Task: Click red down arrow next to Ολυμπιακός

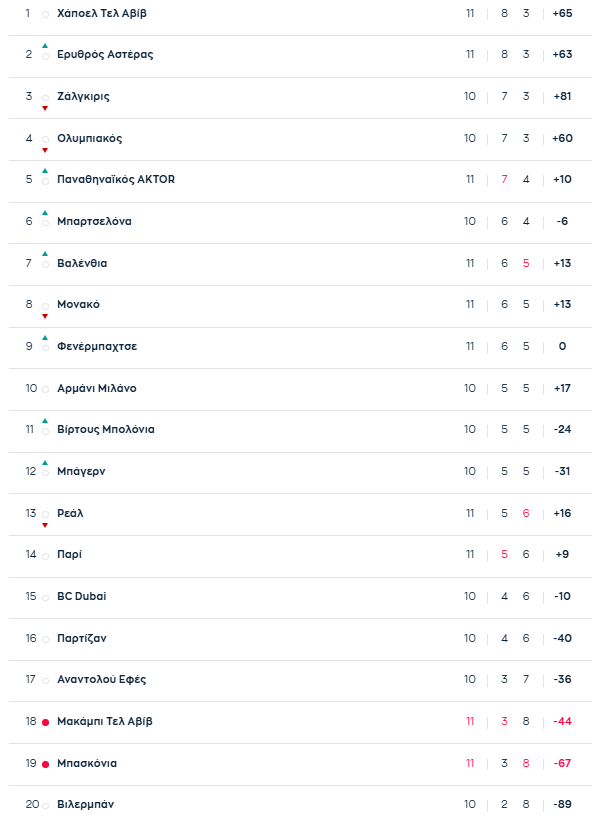Action: coord(45,150)
